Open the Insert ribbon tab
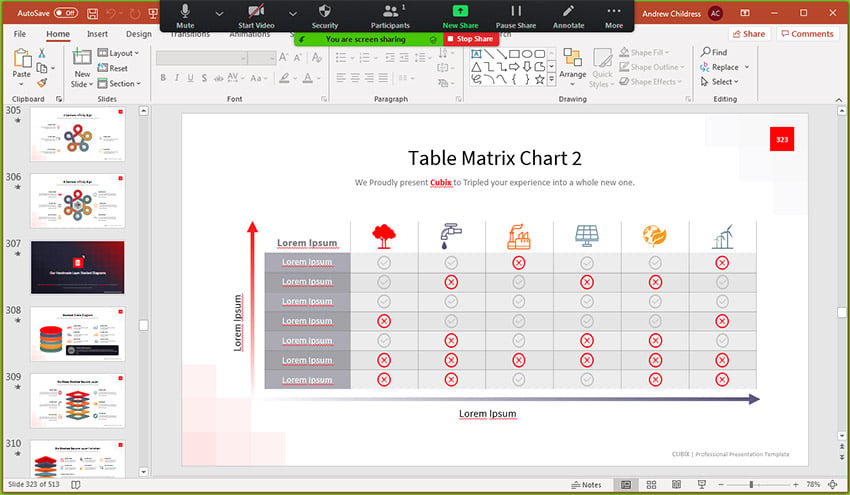 (x=97, y=34)
